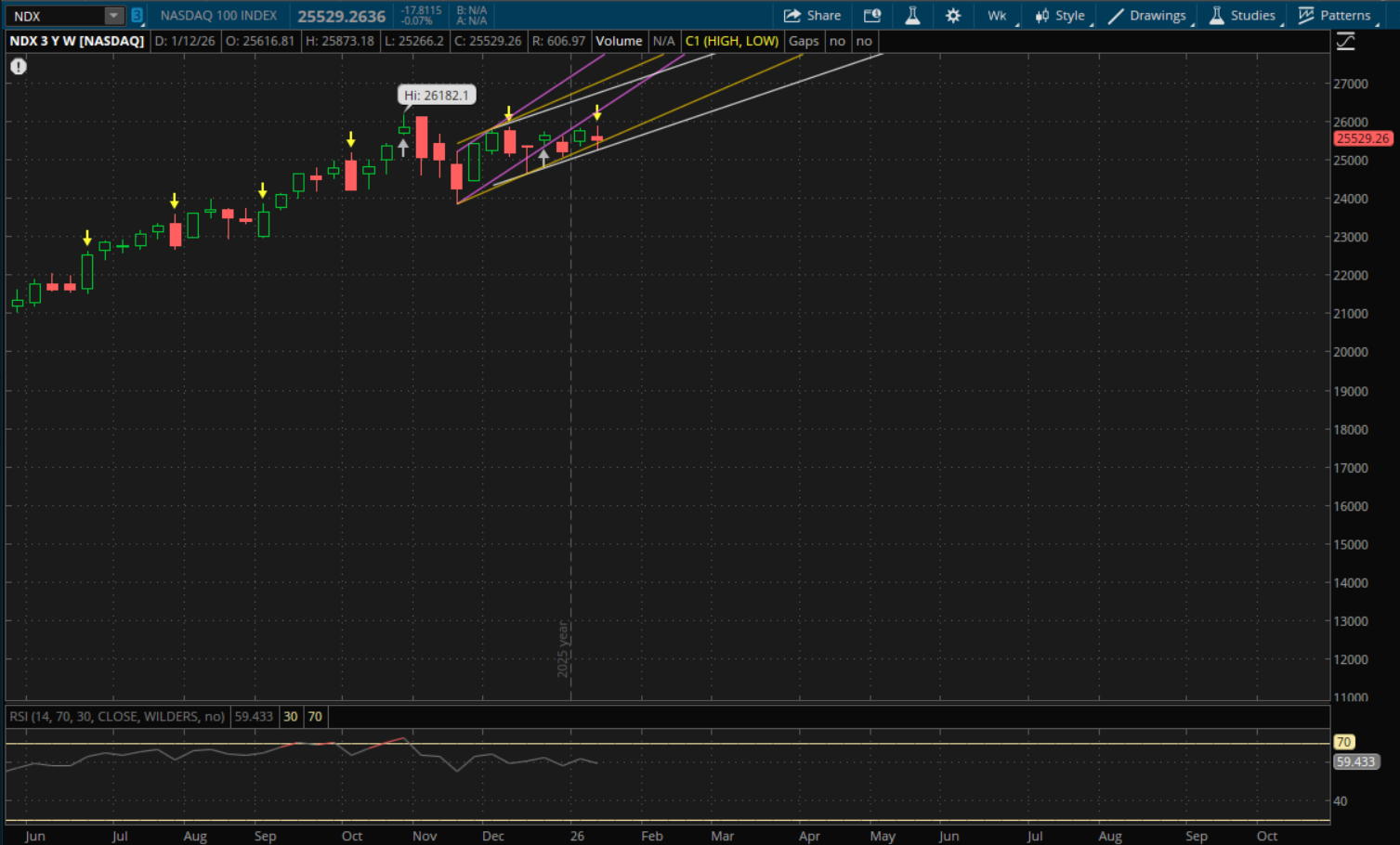The image size is (1400, 845).
Task: Click the exclamation alert icon on chart
Action: (19, 66)
